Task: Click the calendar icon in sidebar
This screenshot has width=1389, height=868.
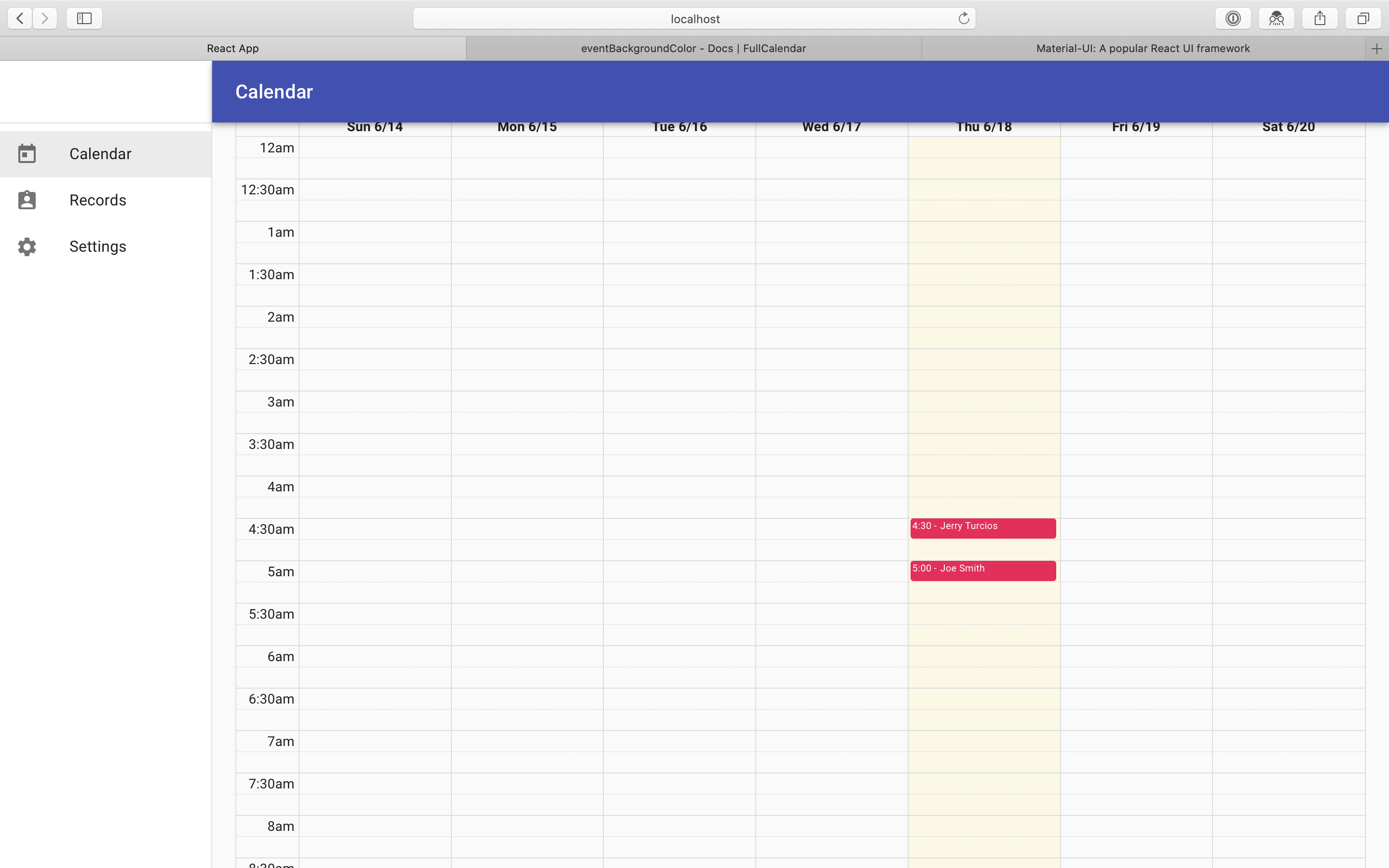Action: (x=27, y=154)
